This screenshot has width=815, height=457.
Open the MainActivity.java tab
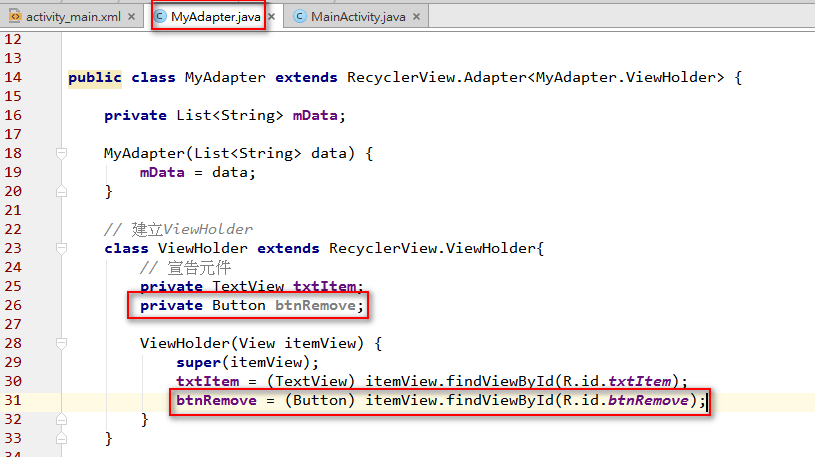355,17
